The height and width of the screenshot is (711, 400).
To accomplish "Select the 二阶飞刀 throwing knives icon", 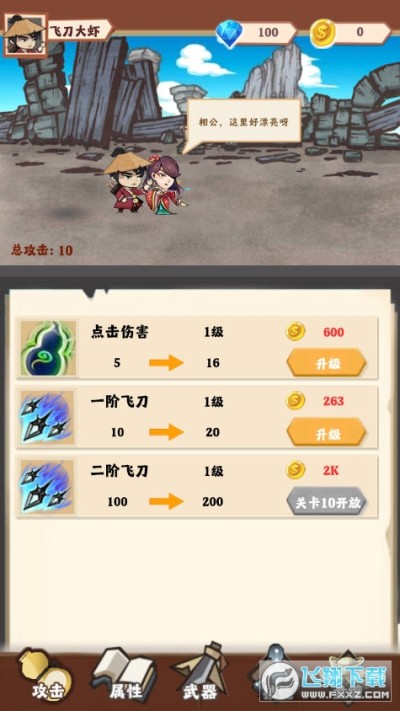I will (47, 487).
